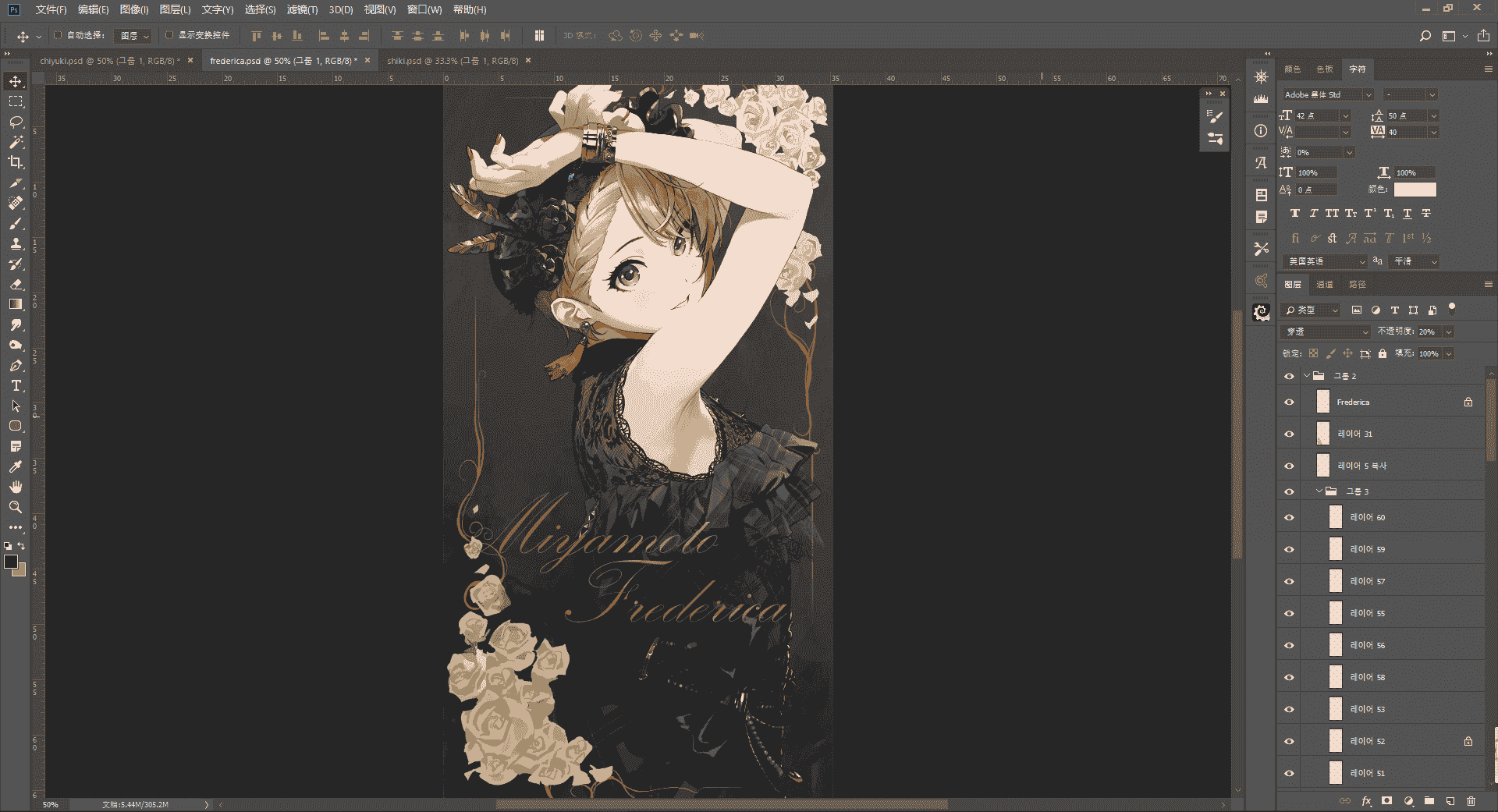Open the layer opacity dropdown
The width and height of the screenshot is (1498, 812).
tap(1449, 332)
